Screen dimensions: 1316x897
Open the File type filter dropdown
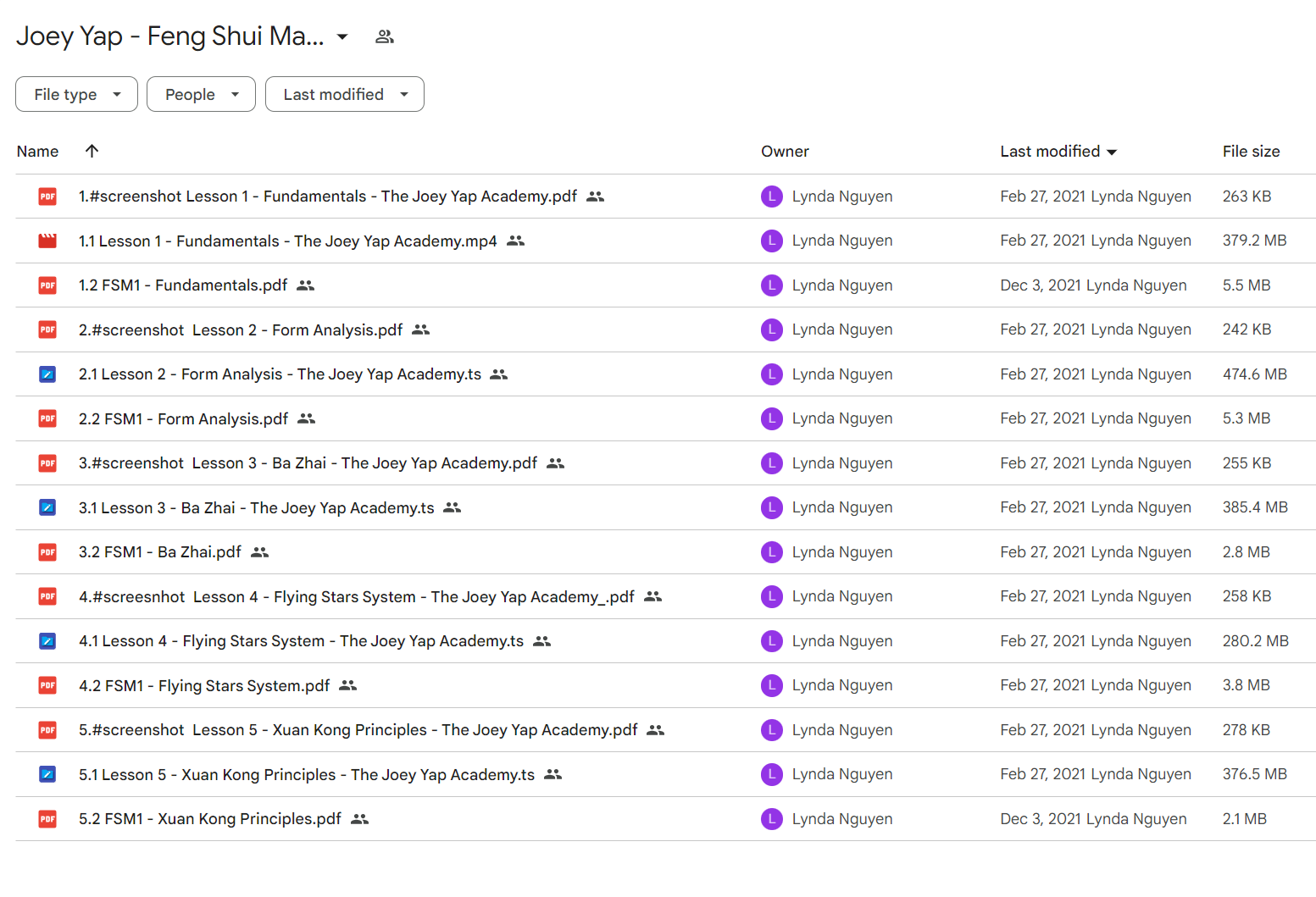[x=76, y=94]
